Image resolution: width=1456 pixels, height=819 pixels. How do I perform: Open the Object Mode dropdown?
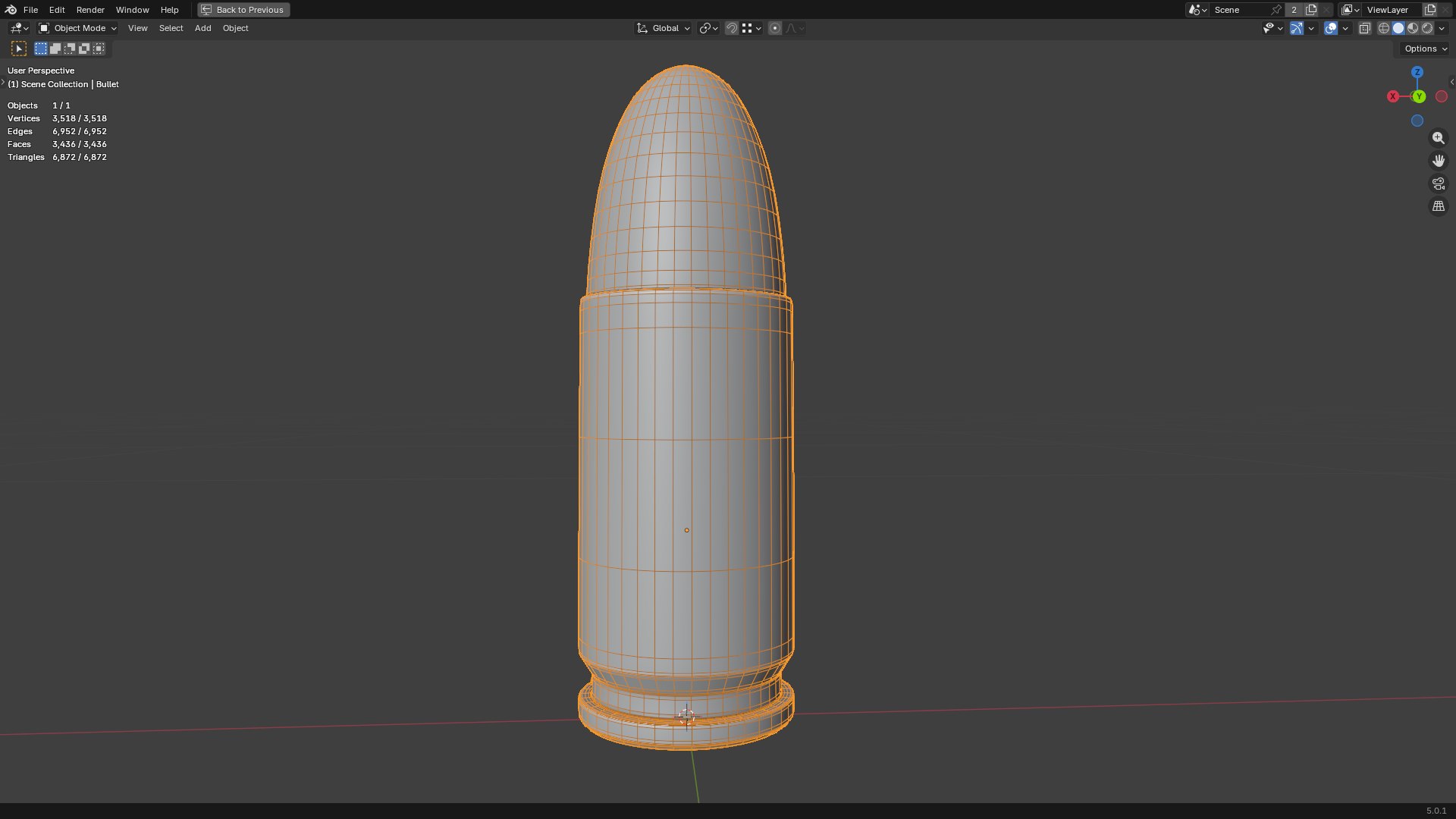click(77, 28)
